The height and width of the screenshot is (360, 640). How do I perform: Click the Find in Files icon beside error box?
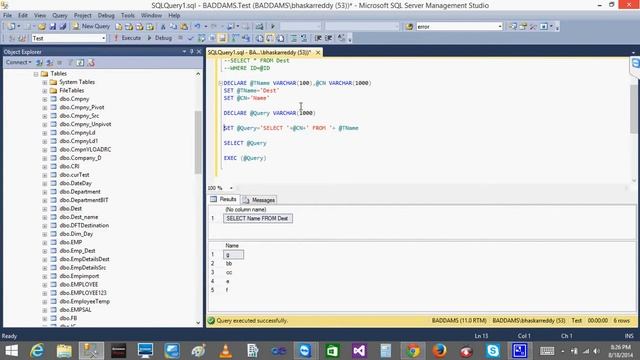pos(409,27)
